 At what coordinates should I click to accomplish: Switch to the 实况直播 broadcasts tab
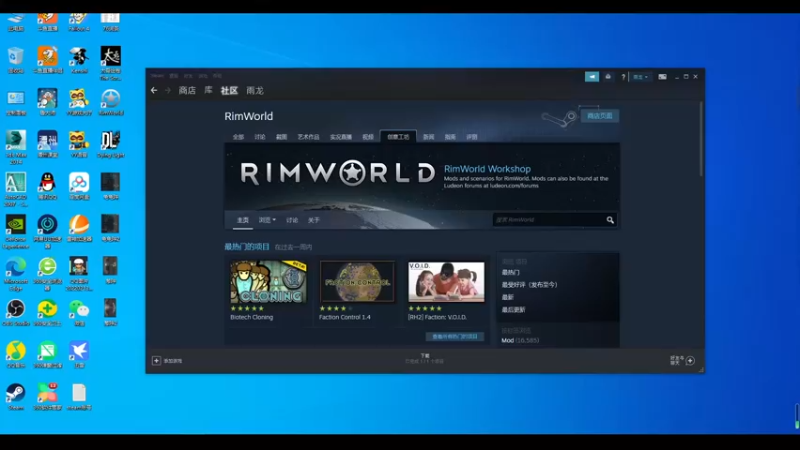341,137
